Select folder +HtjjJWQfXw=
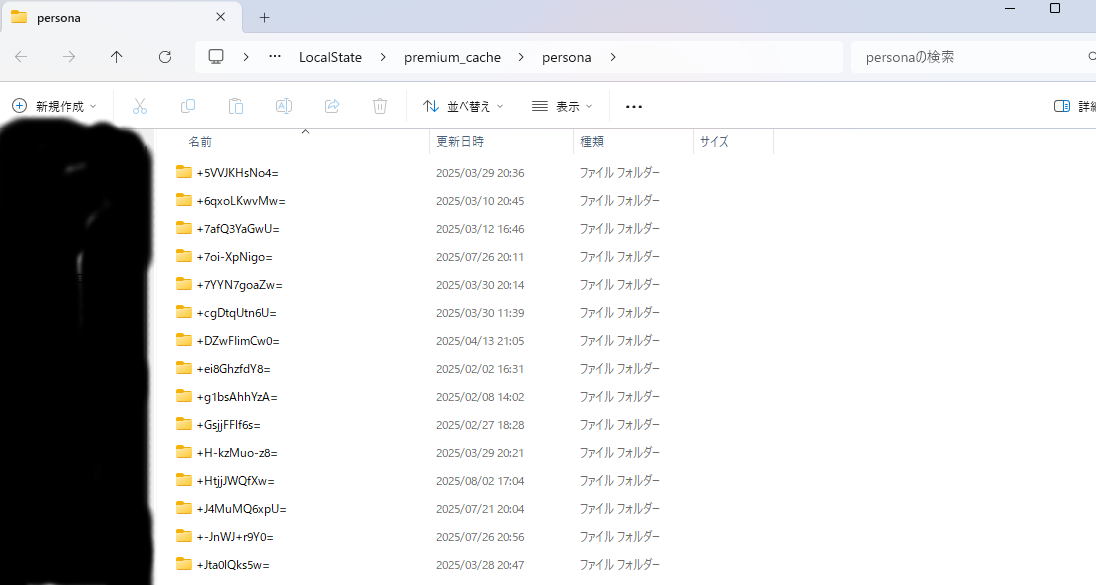Viewport: 1096px width, 585px height. (x=236, y=480)
